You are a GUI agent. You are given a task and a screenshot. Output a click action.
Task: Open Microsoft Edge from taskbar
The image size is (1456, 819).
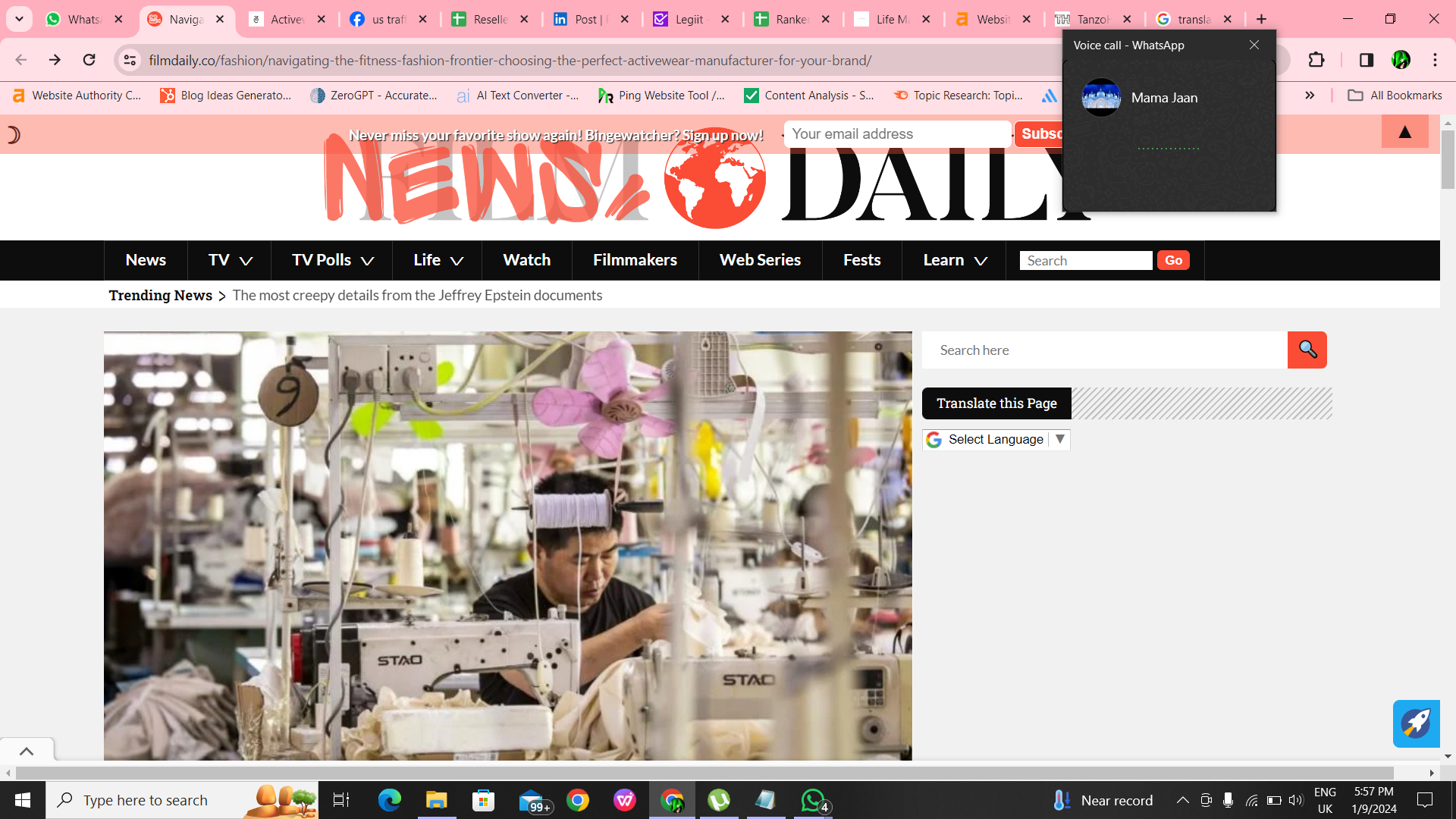click(x=389, y=800)
